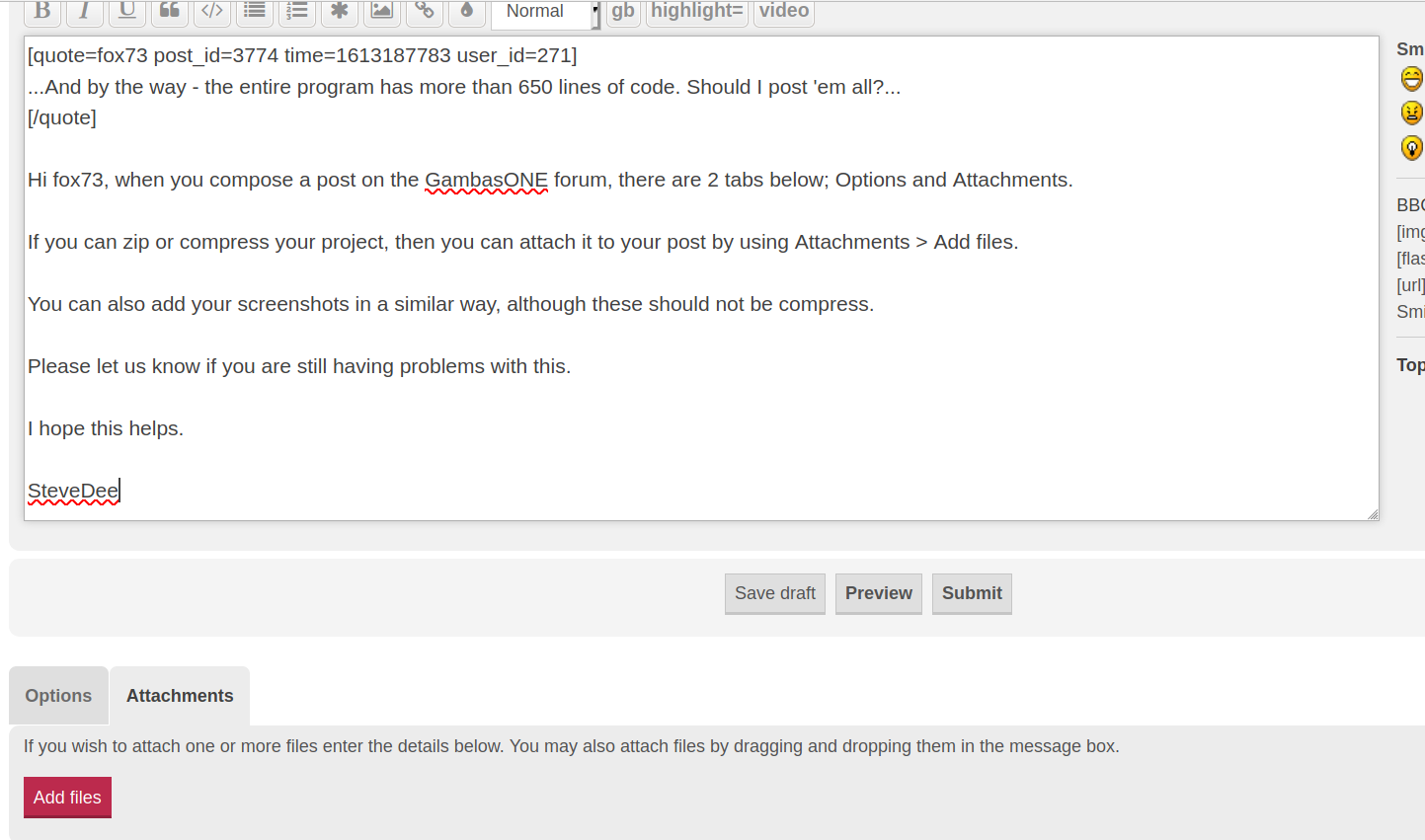Add a list item asterisk

(x=340, y=12)
